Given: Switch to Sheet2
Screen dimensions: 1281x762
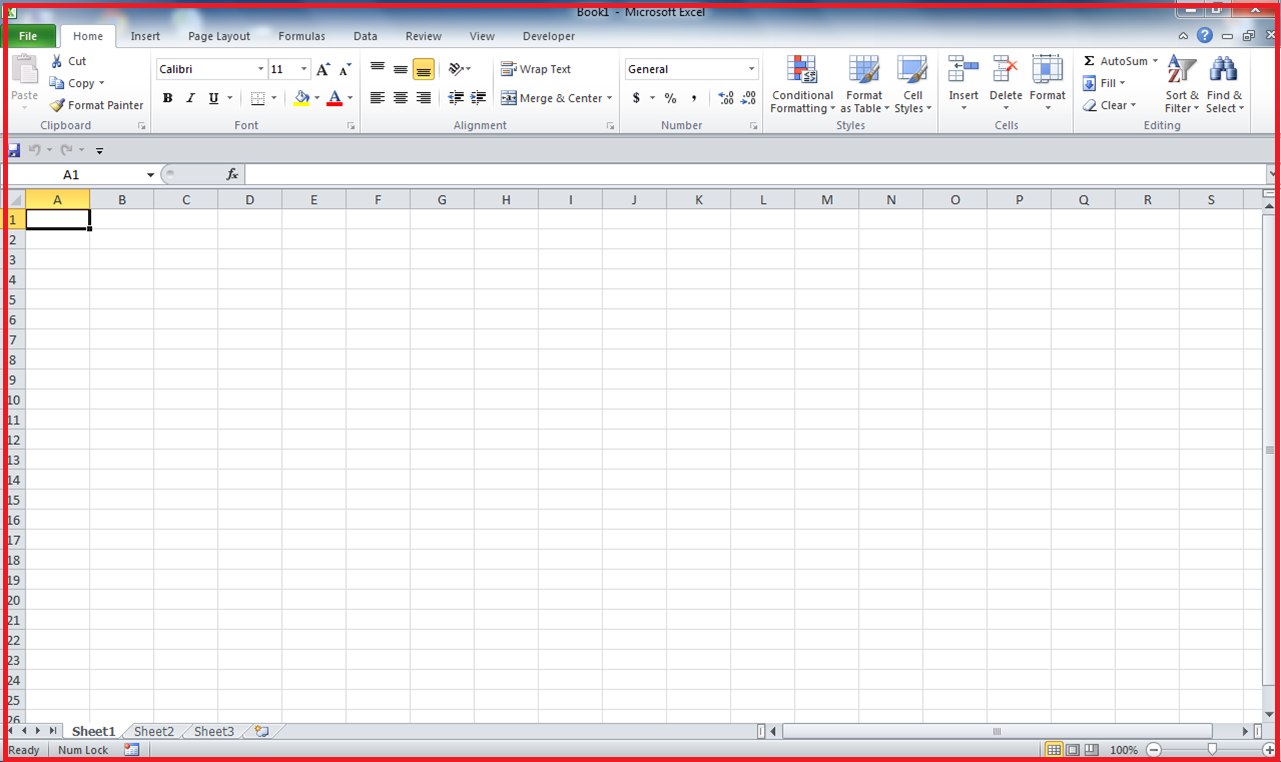Looking at the screenshot, I should coord(152,731).
